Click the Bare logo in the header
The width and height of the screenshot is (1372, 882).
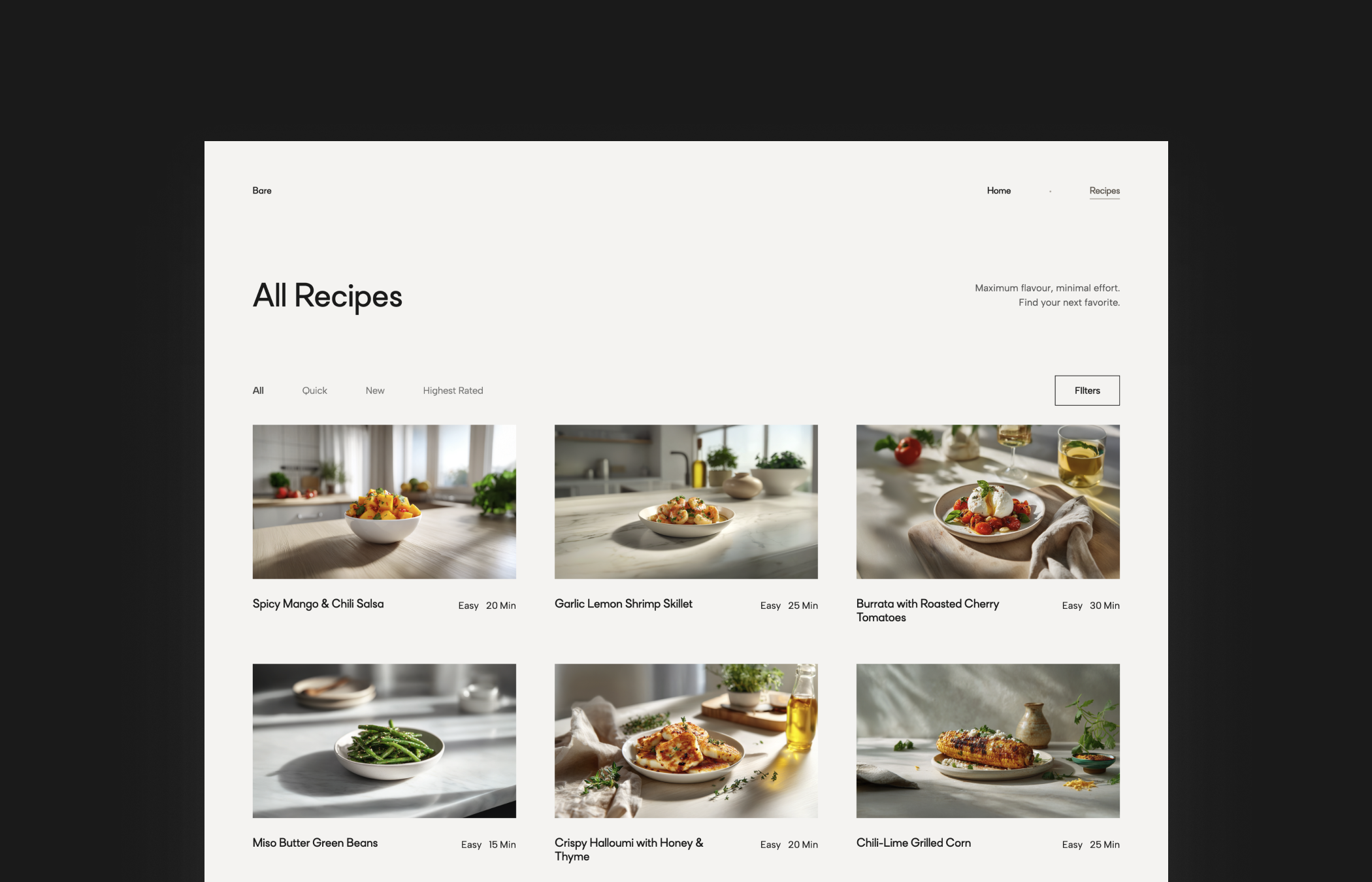(262, 191)
